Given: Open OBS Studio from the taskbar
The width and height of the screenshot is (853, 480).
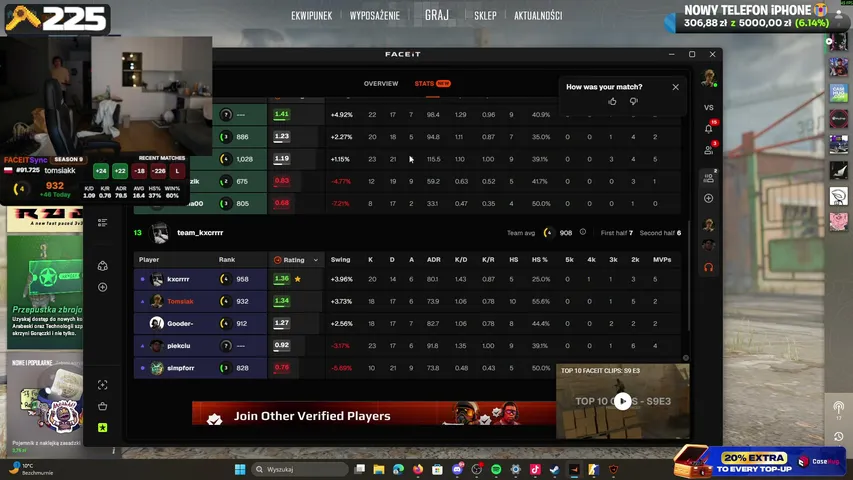Looking at the screenshot, I should (477, 470).
